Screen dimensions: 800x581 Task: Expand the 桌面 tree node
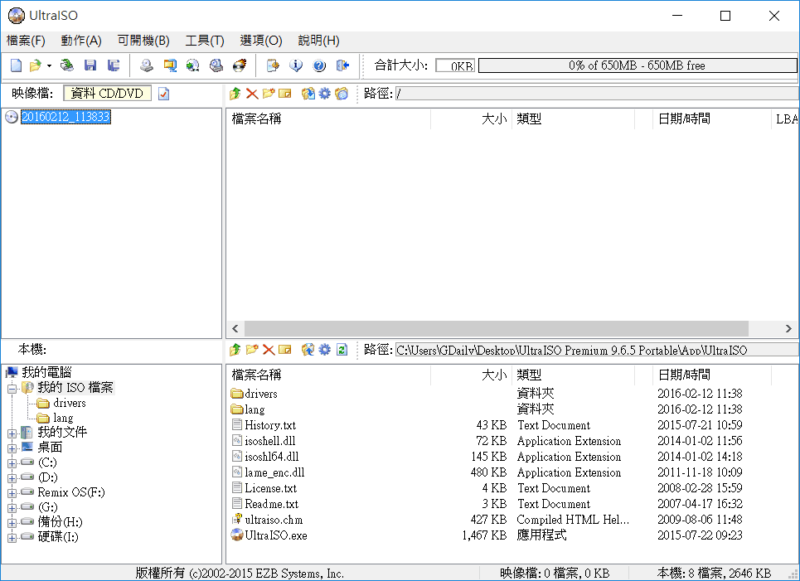(12, 449)
